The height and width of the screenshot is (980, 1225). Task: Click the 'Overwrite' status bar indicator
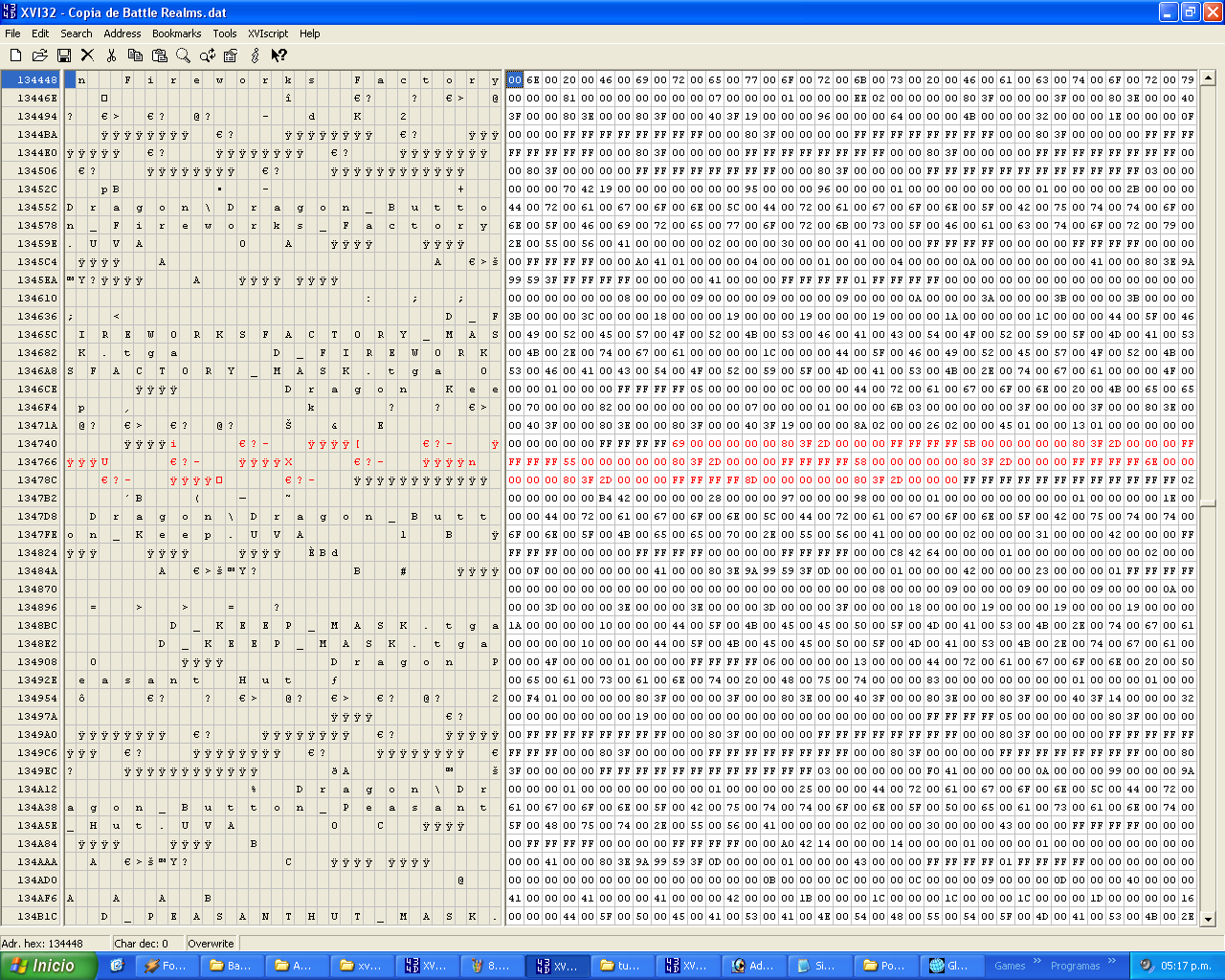(212, 944)
